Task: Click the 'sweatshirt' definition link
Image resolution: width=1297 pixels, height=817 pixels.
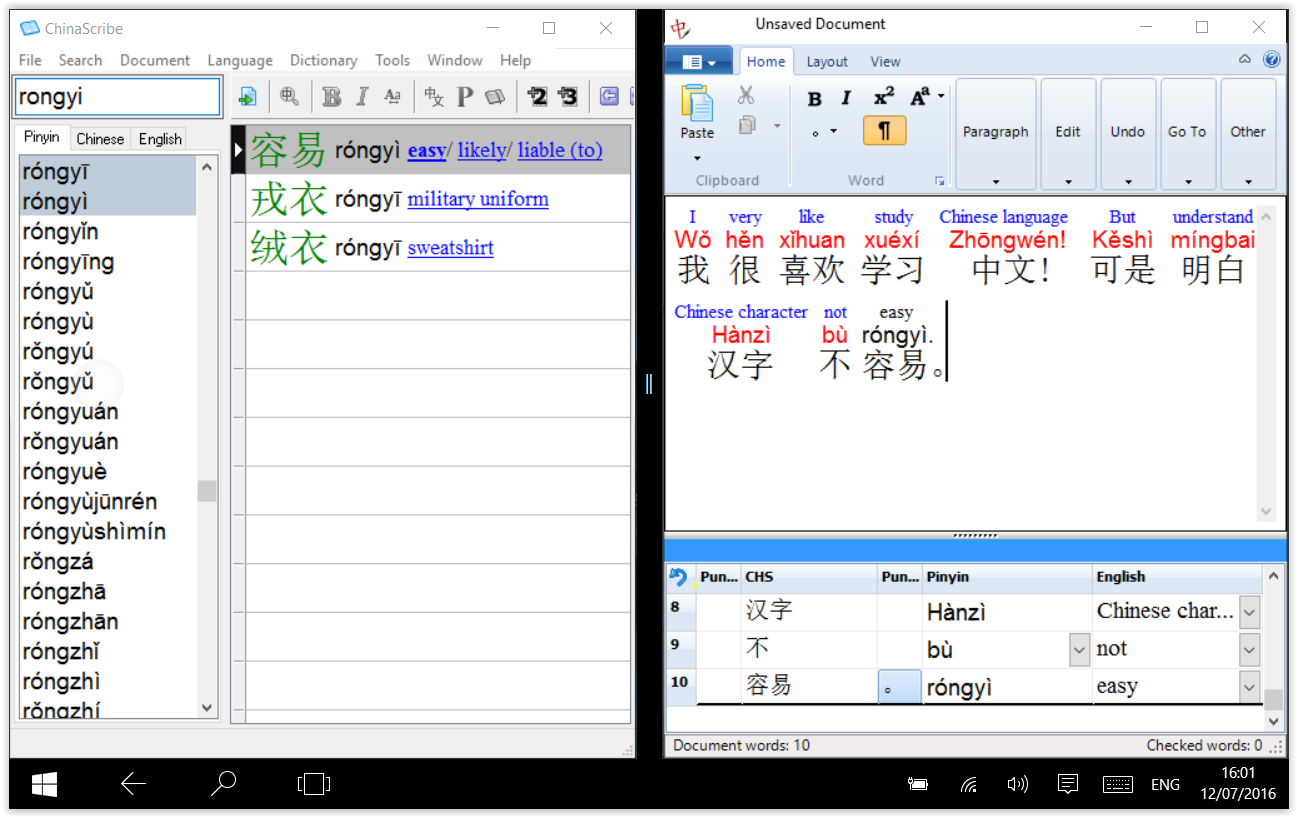Action: coord(450,248)
